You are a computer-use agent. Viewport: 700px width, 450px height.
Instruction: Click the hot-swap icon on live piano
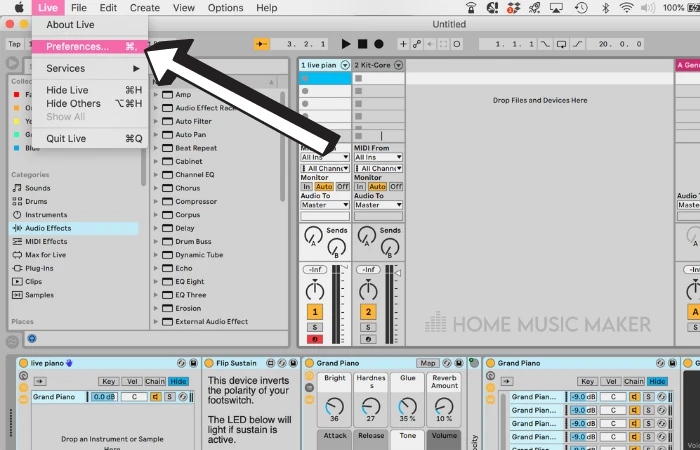(181, 363)
